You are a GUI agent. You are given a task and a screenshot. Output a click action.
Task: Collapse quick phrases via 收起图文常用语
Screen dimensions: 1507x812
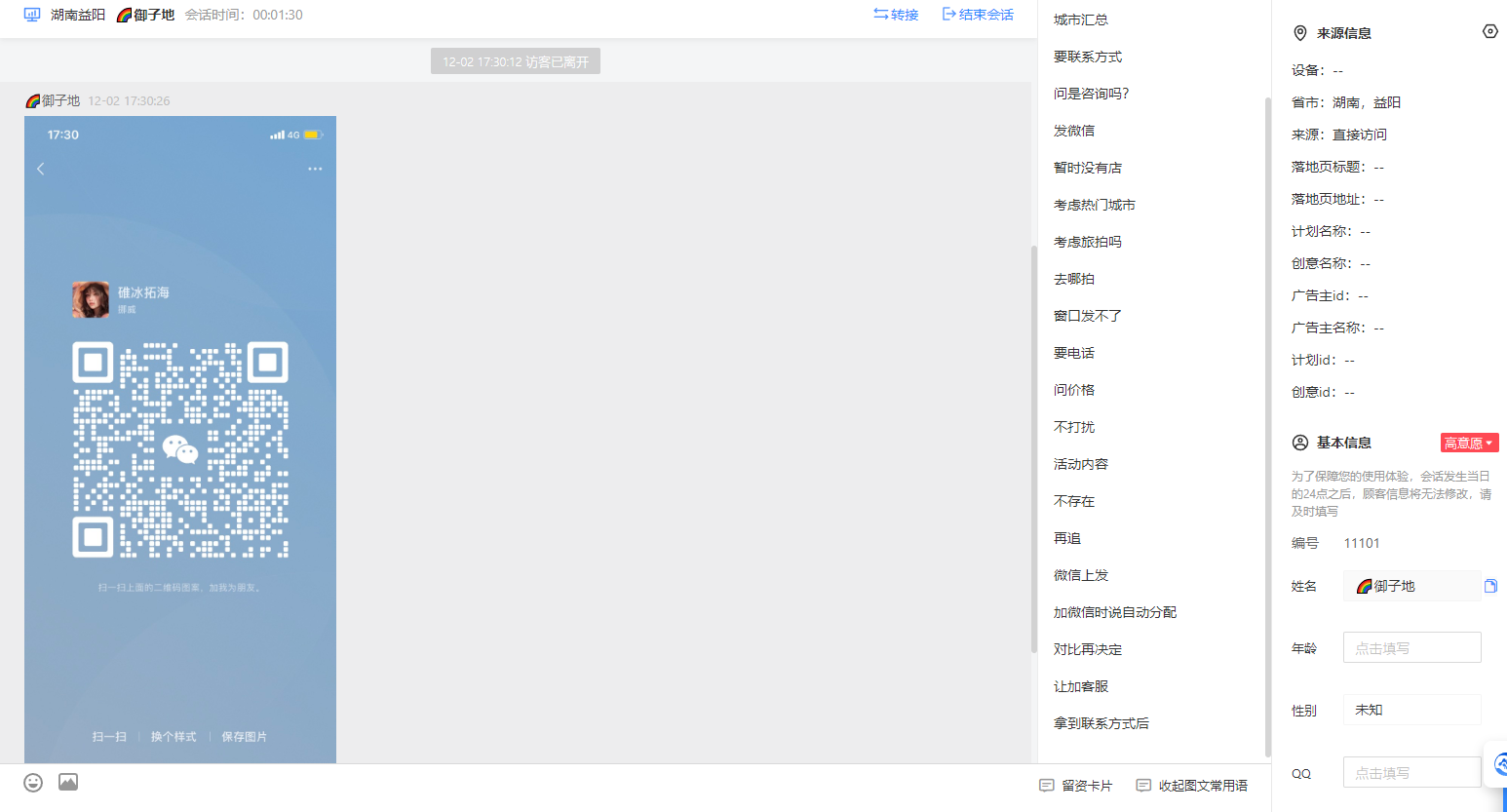1192,786
